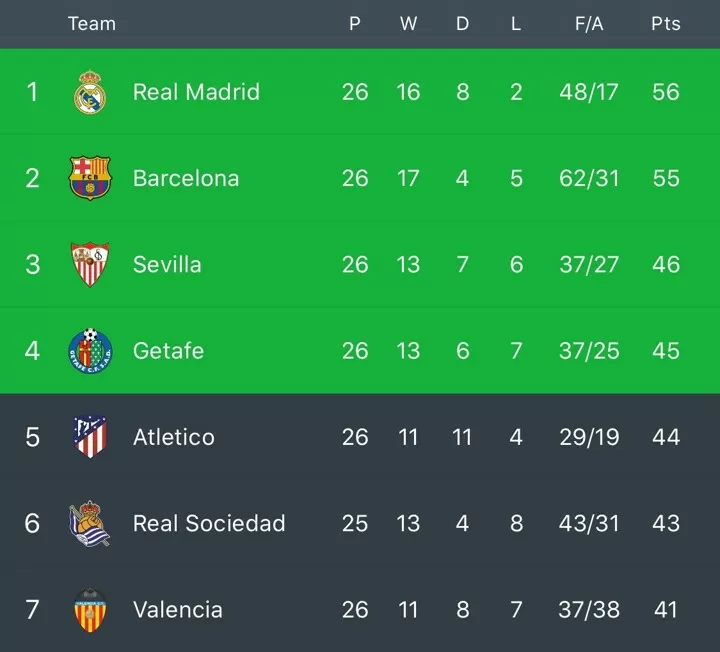Click the Real Madrid club crest
Viewport: 720px width, 652px height.
click(x=90, y=92)
